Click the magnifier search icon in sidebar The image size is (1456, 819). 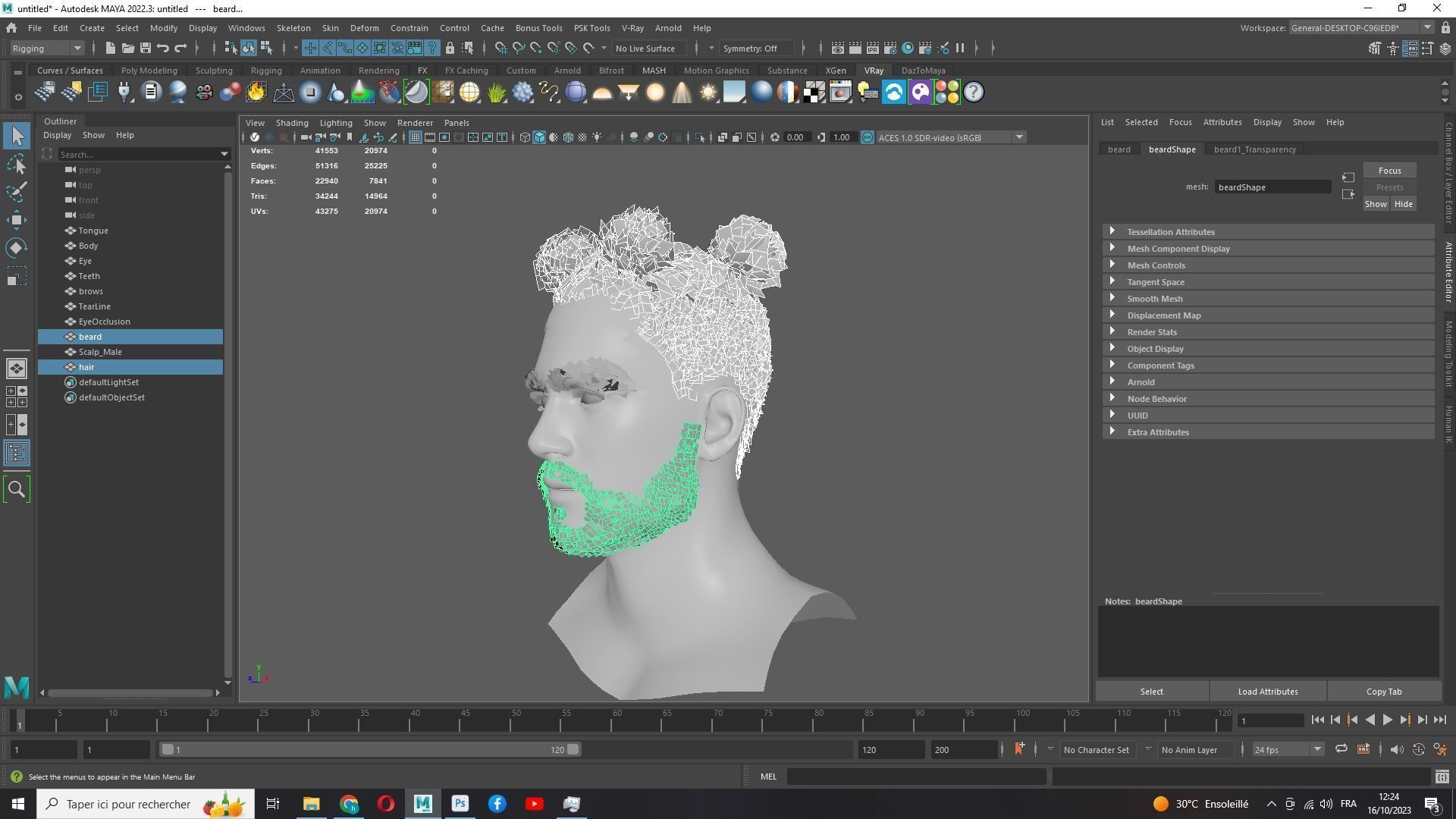point(17,489)
